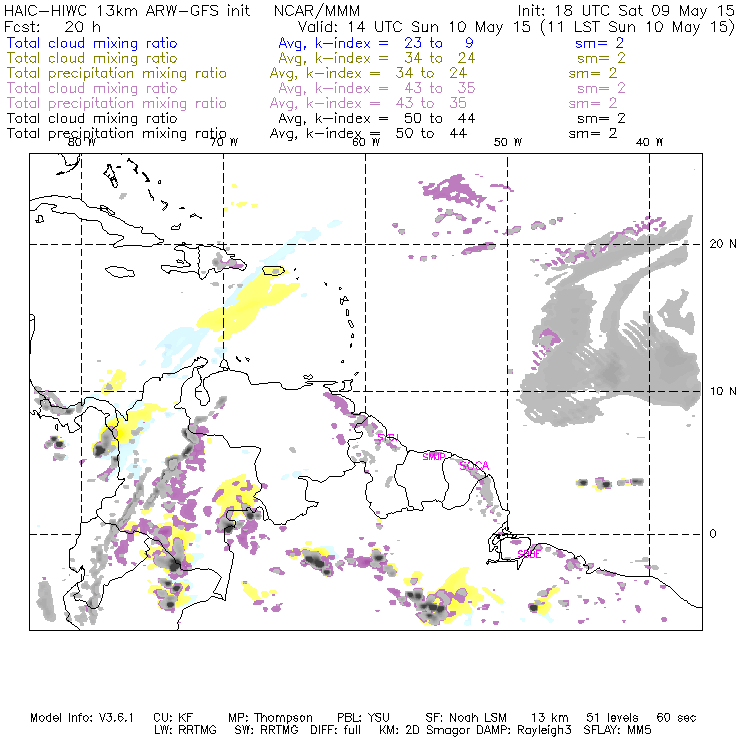Select the SYCJ station marker
Screen dimensions: 740x740
(388, 437)
